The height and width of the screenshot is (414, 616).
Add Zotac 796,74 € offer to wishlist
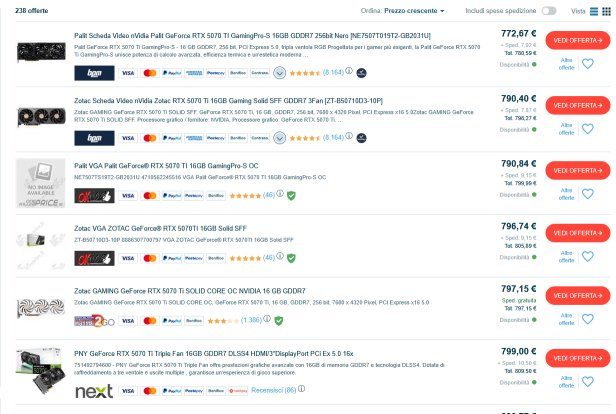coord(588,256)
